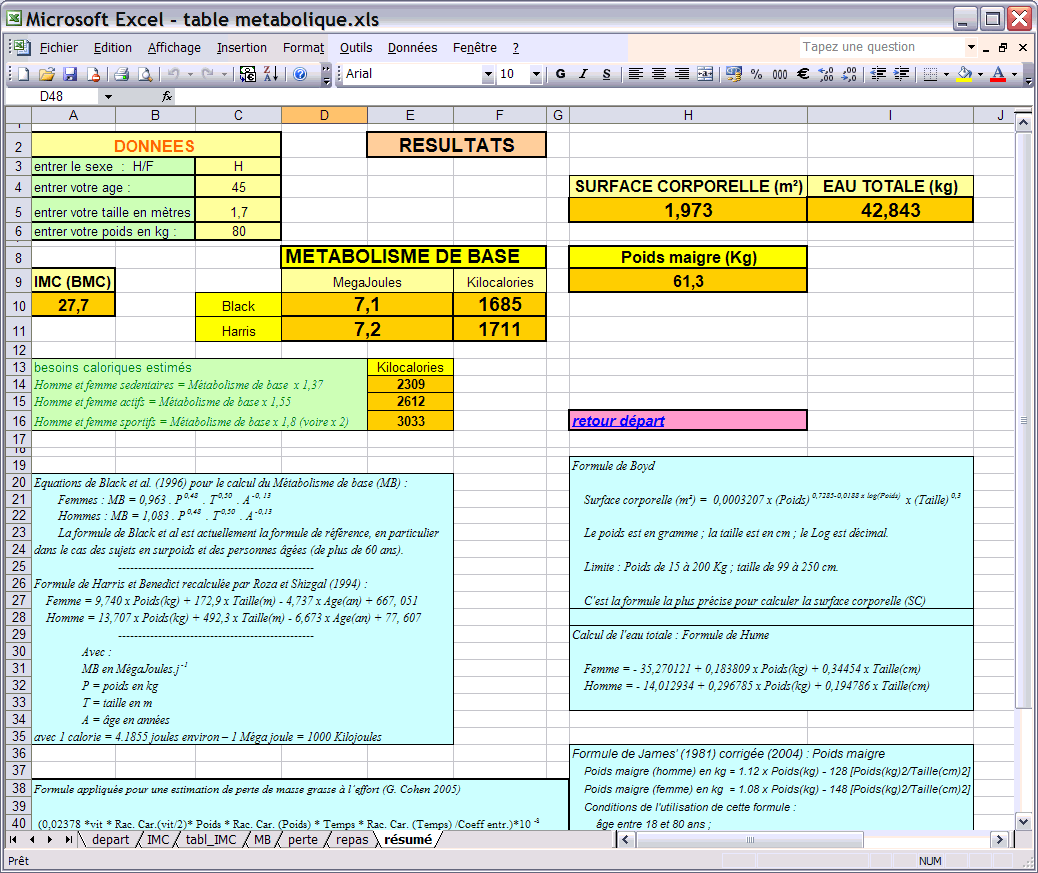Toggle center text alignment
Image resolution: width=1038 pixels, height=873 pixels.
659,74
